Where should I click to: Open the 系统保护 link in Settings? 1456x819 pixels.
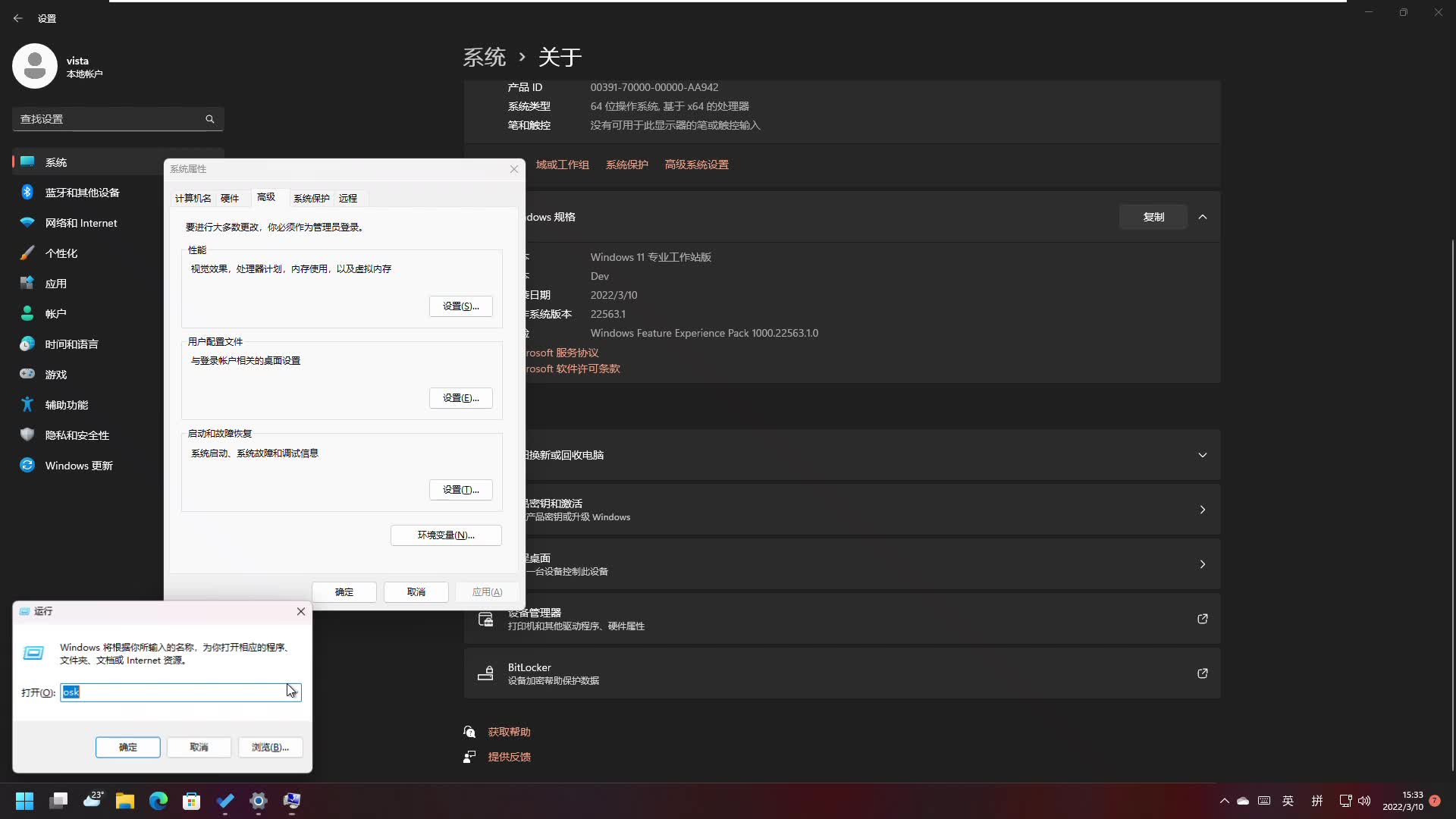626,165
